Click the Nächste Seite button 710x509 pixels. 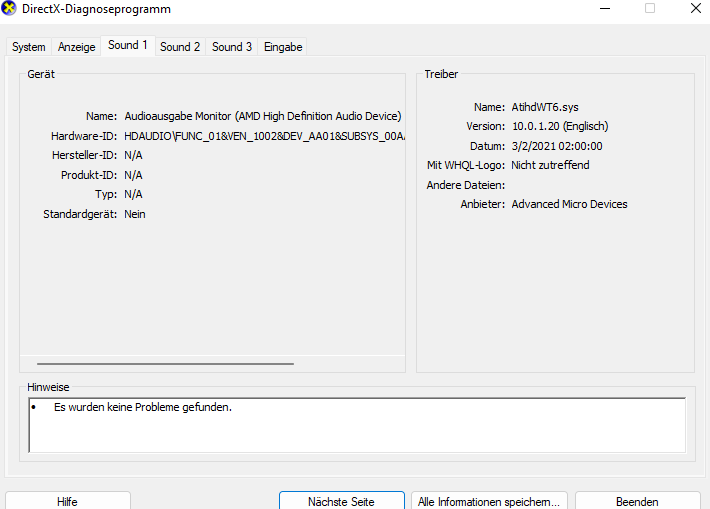pos(341,501)
